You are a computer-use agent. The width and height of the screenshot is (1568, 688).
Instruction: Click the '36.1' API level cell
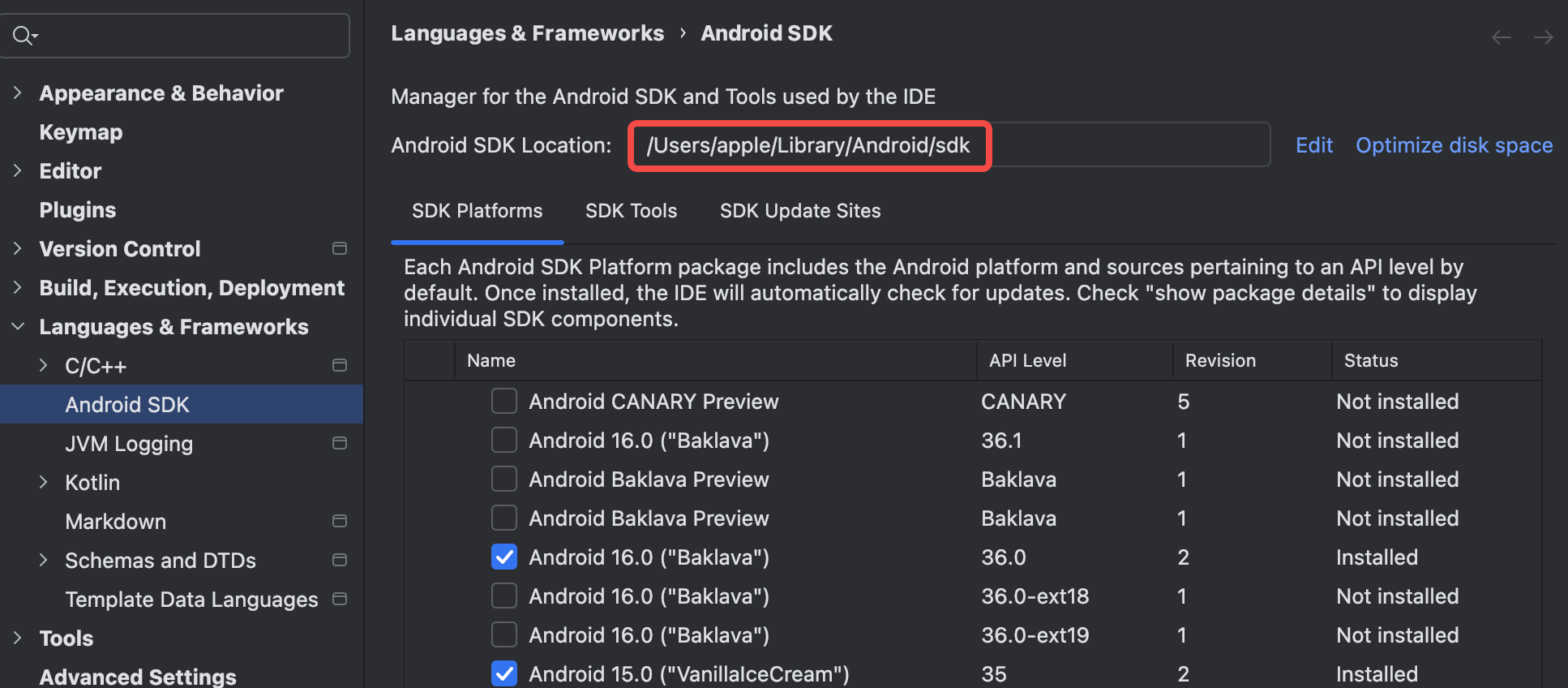pos(1001,440)
